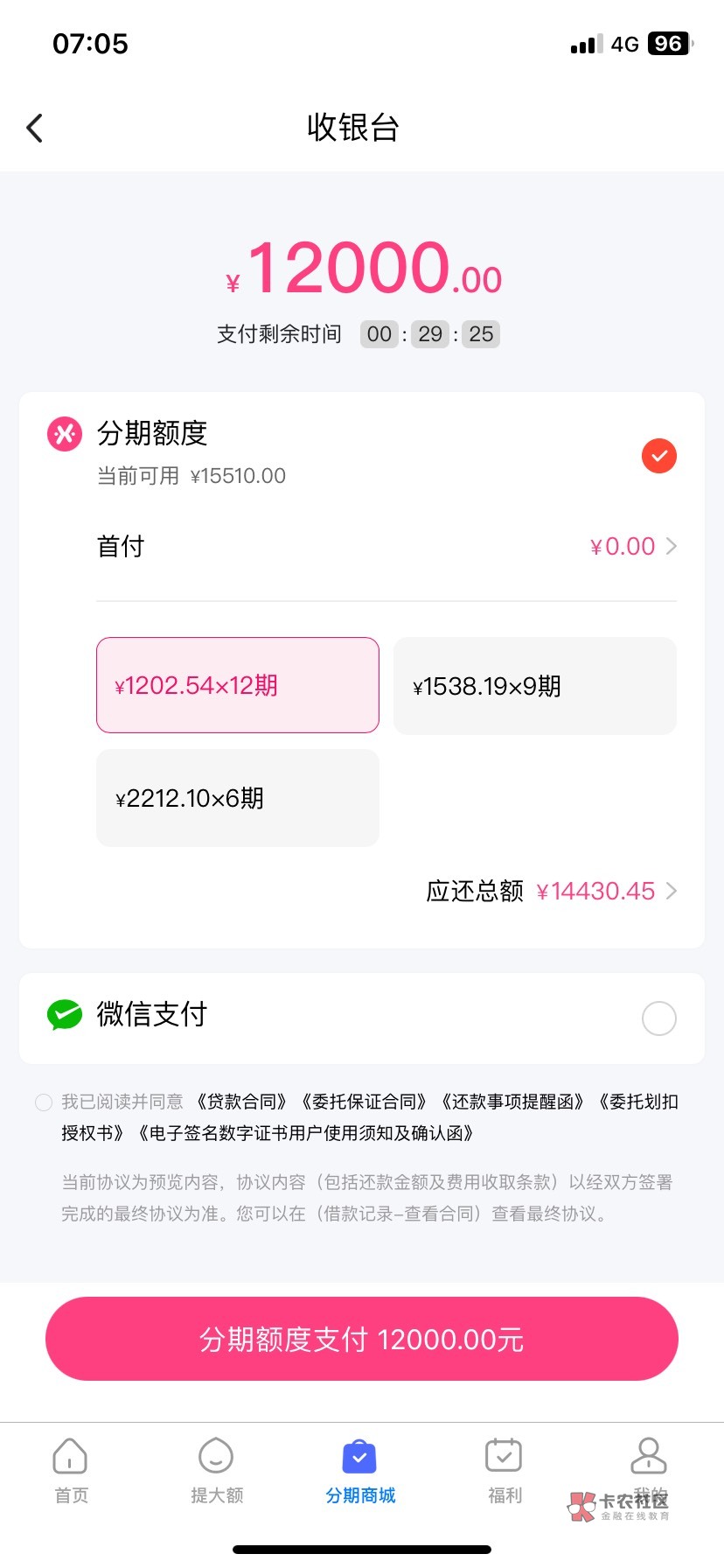
Task: Open the 提大额 smiley icon
Action: (216, 1457)
